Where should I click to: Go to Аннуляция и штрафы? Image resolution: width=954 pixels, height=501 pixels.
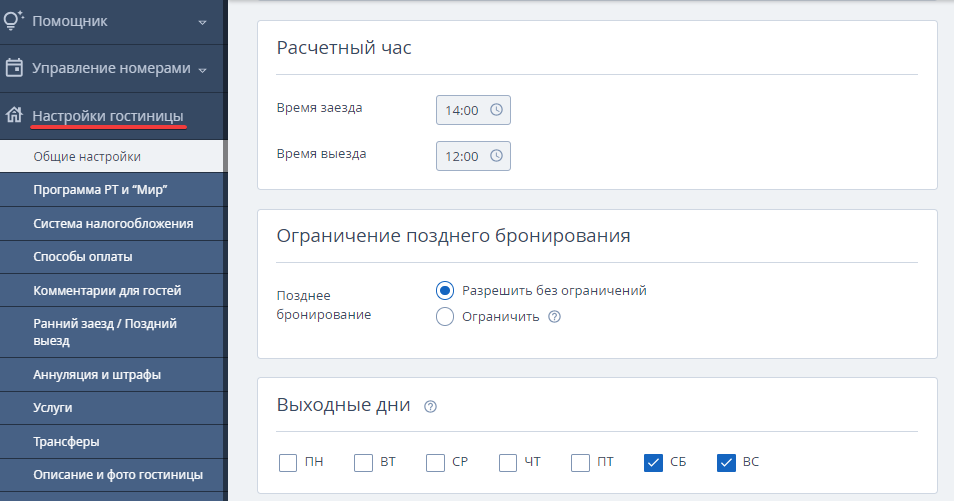tap(112, 374)
